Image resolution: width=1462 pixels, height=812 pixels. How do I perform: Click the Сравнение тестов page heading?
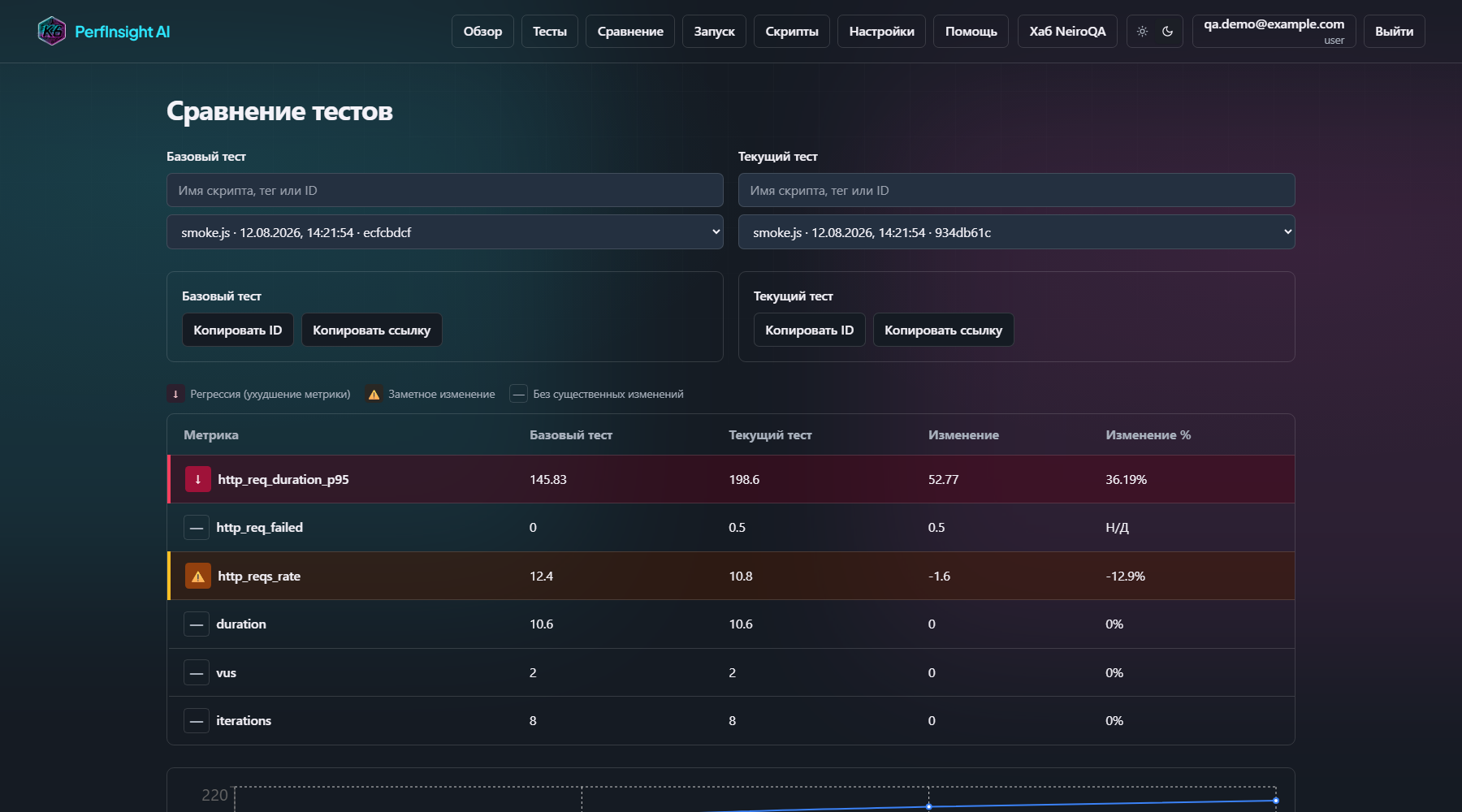[279, 111]
